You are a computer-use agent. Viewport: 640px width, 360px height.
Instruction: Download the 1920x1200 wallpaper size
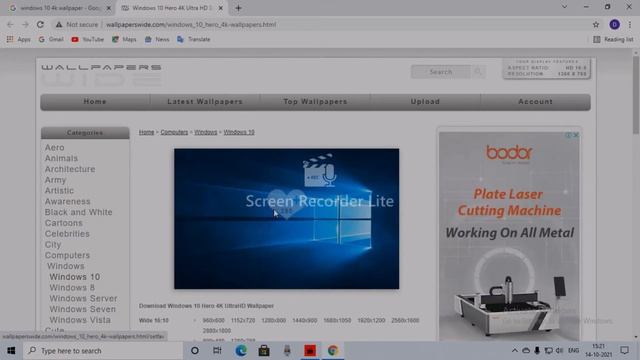click(371, 320)
